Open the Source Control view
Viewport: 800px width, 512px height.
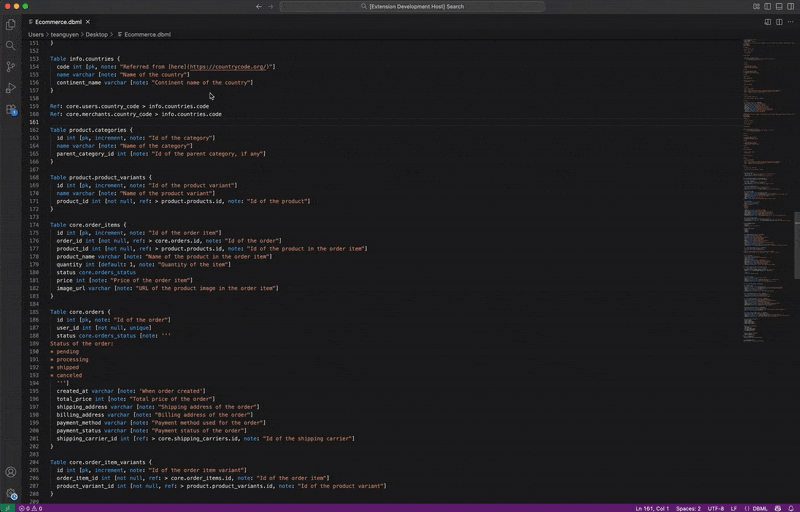(10, 67)
